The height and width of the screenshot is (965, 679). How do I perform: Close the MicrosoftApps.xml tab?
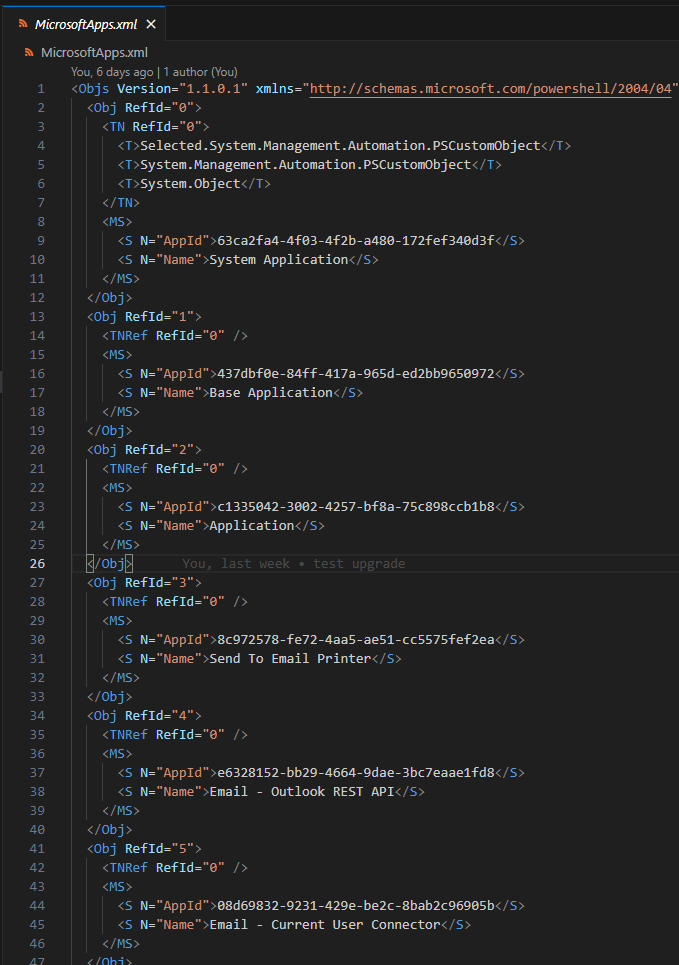click(x=151, y=24)
